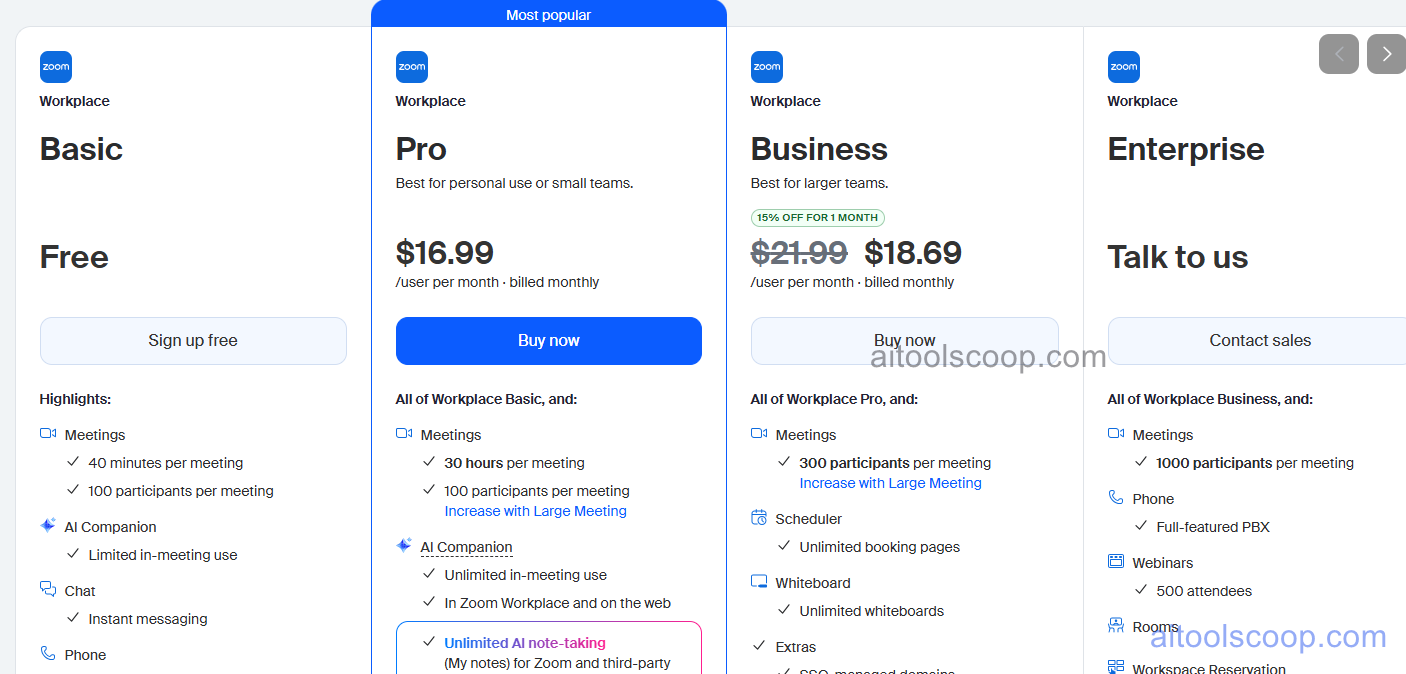
Task: Click the Phone icon at bottom of Basic plan
Action: point(46,653)
